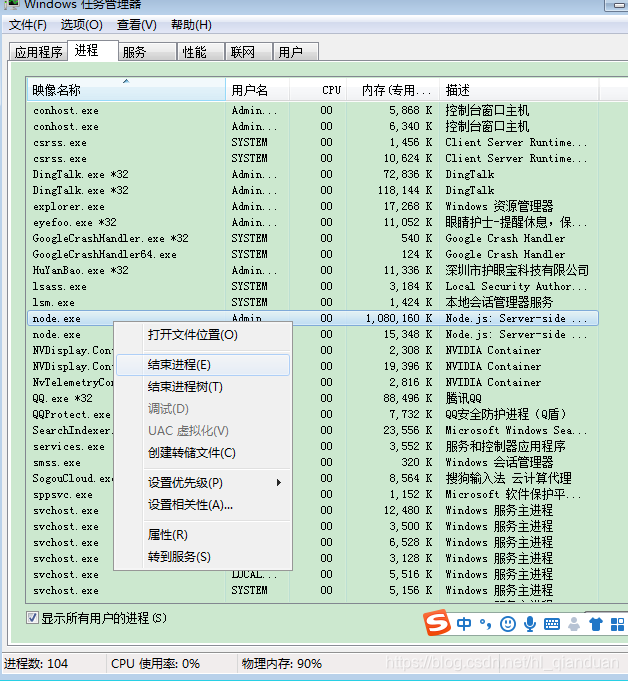The image size is (628, 681).
Task: Open the Sogou toolbox grid icon
Action: pos(617,625)
